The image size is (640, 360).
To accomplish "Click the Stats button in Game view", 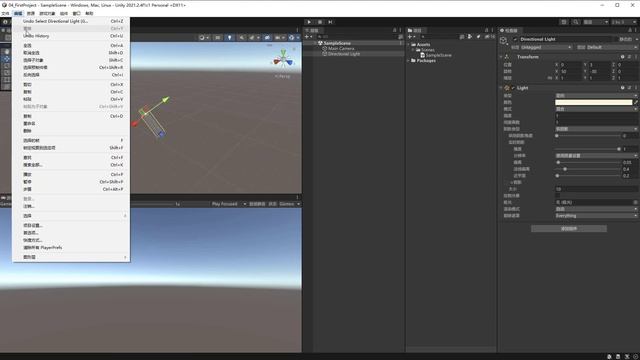I will (x=272, y=204).
